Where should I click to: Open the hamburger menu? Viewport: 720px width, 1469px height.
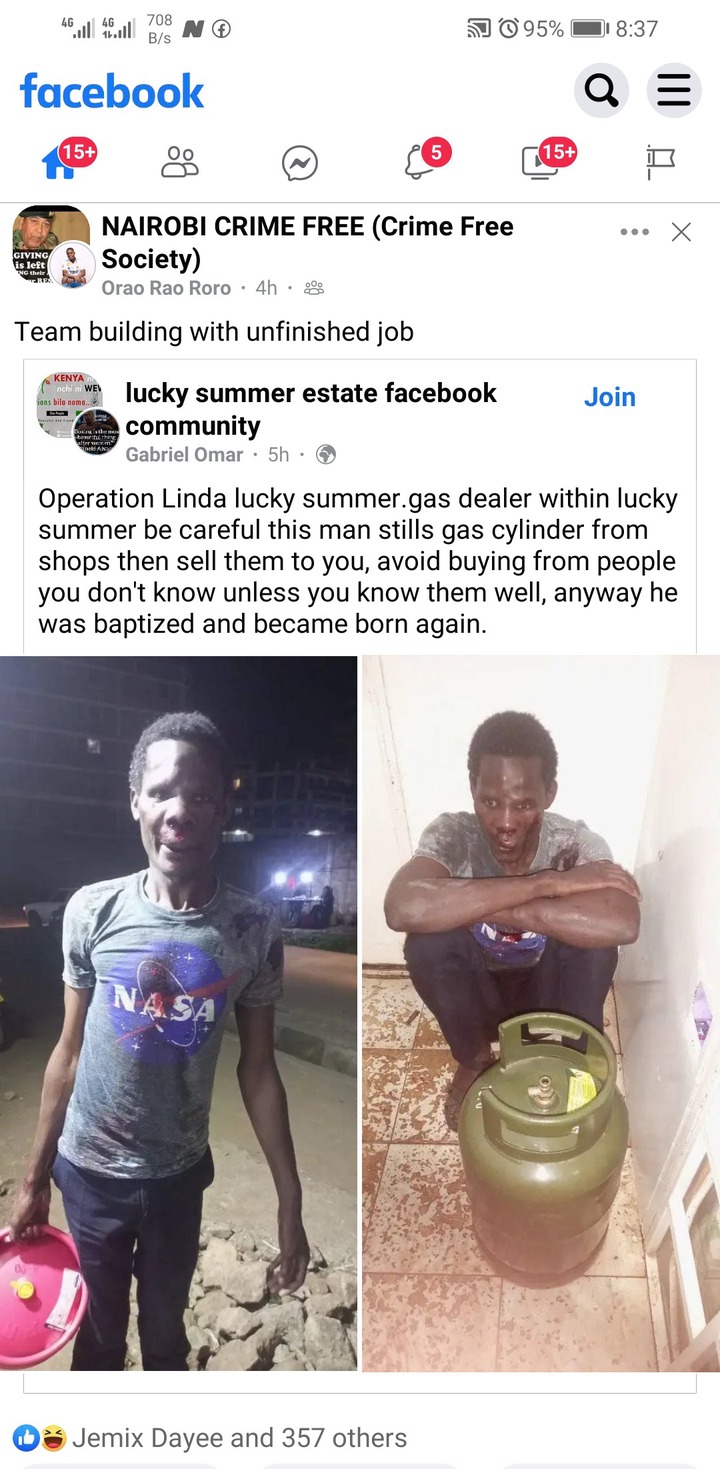674,91
